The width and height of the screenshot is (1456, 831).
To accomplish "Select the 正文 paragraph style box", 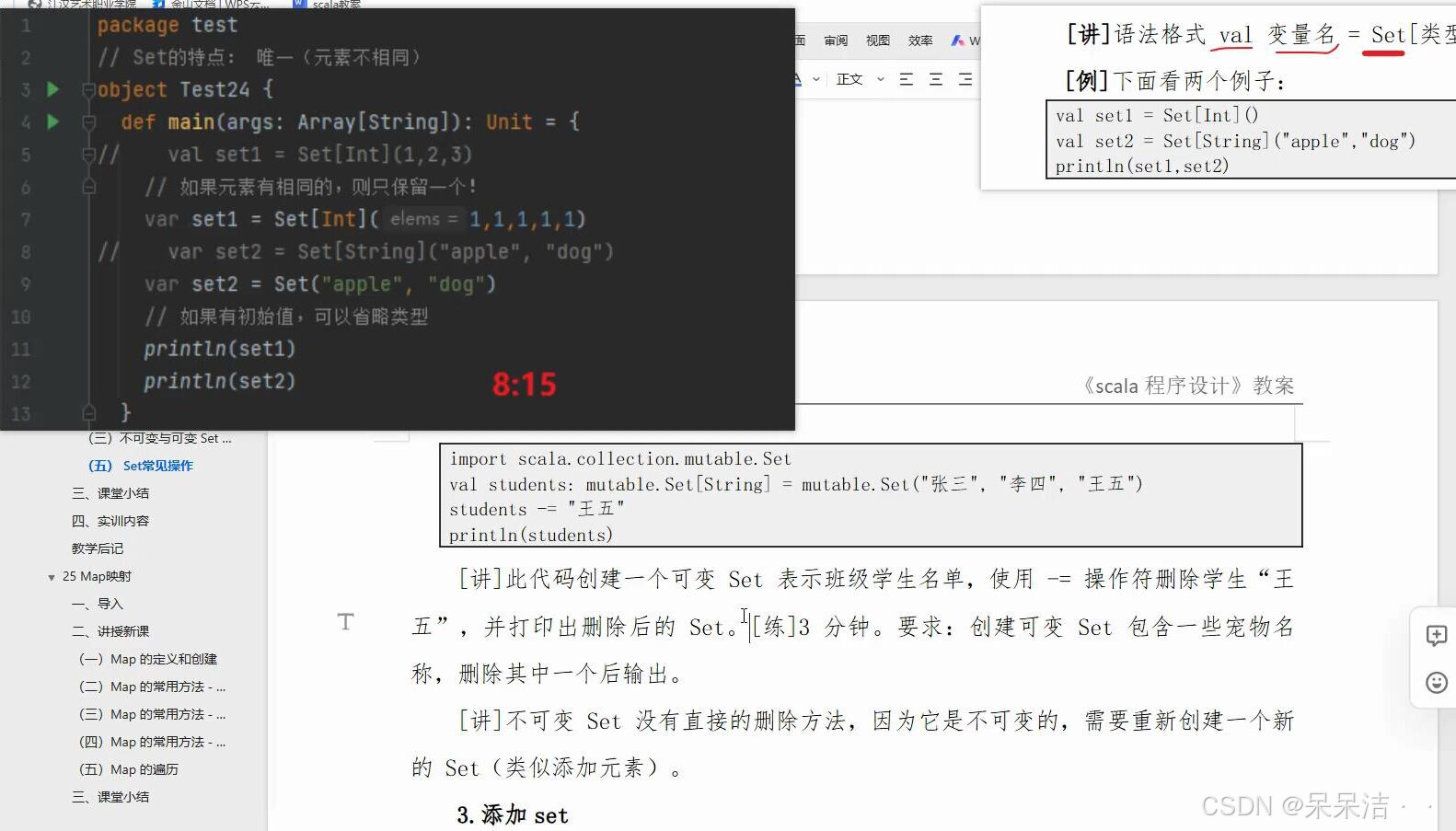I will pyautogui.click(x=849, y=79).
